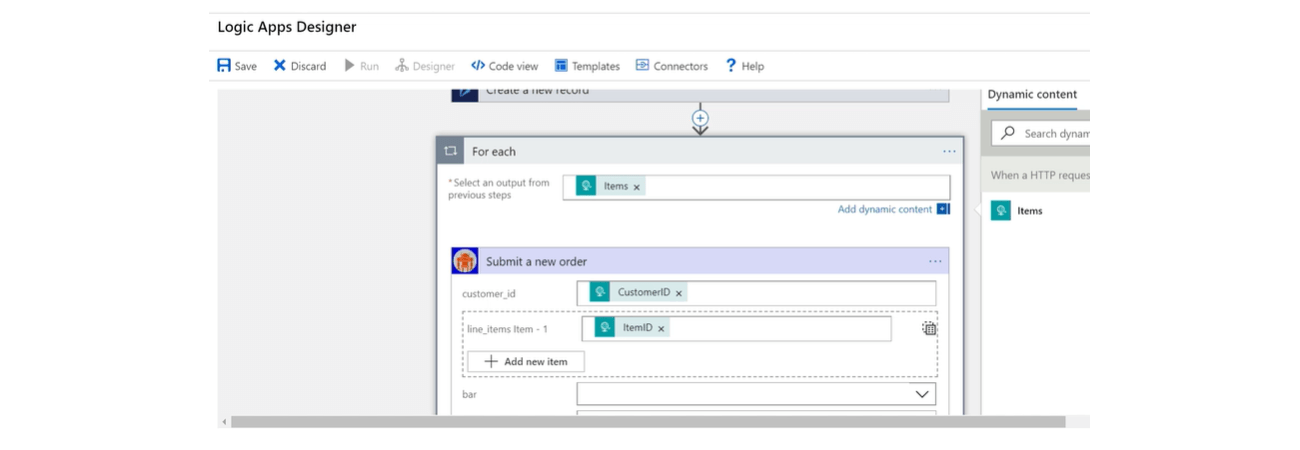This screenshot has width=1300, height=450.
Task: Click the dynamic content search box
Action: (x=1041, y=133)
